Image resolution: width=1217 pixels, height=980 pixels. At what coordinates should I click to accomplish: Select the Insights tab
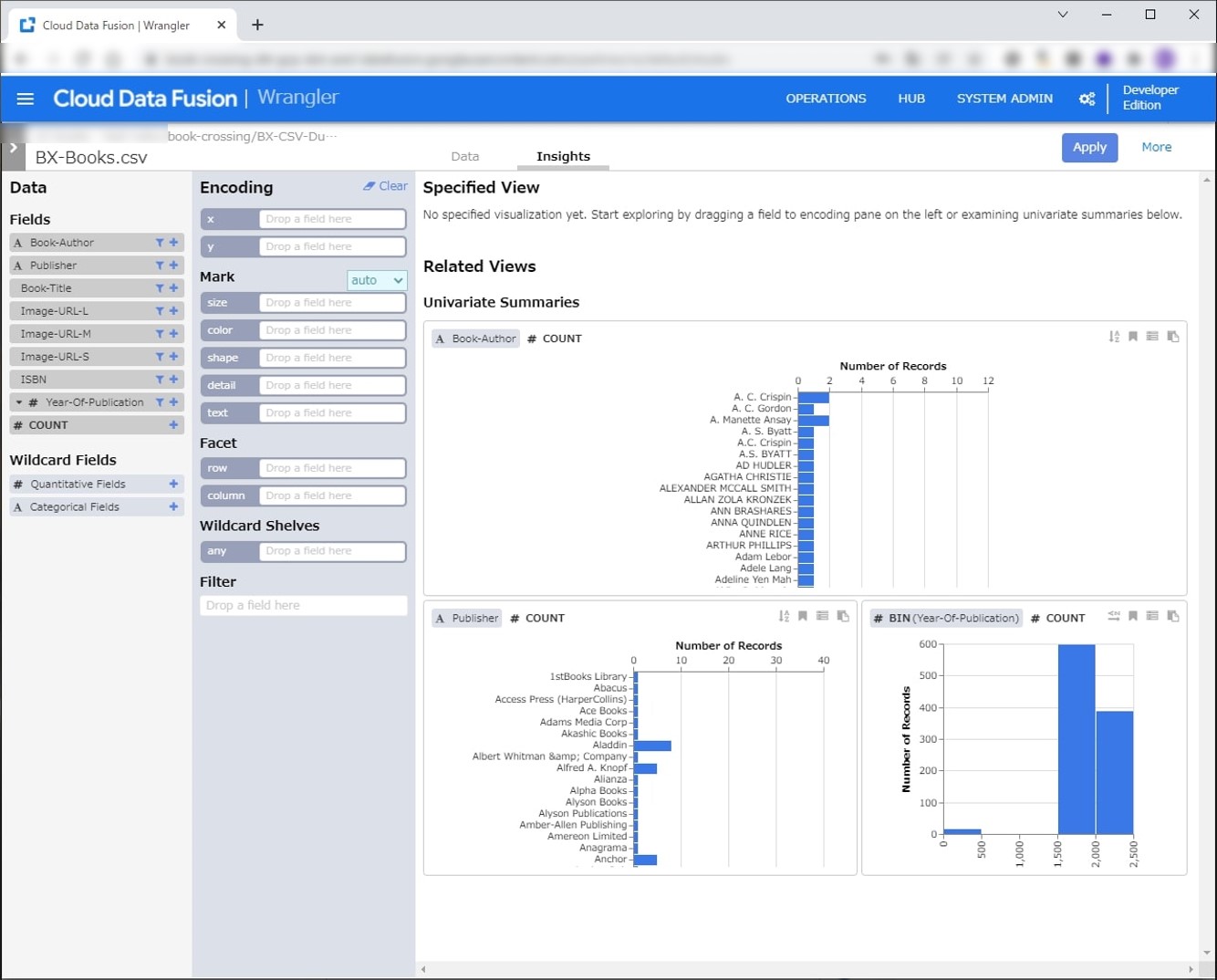[563, 157]
